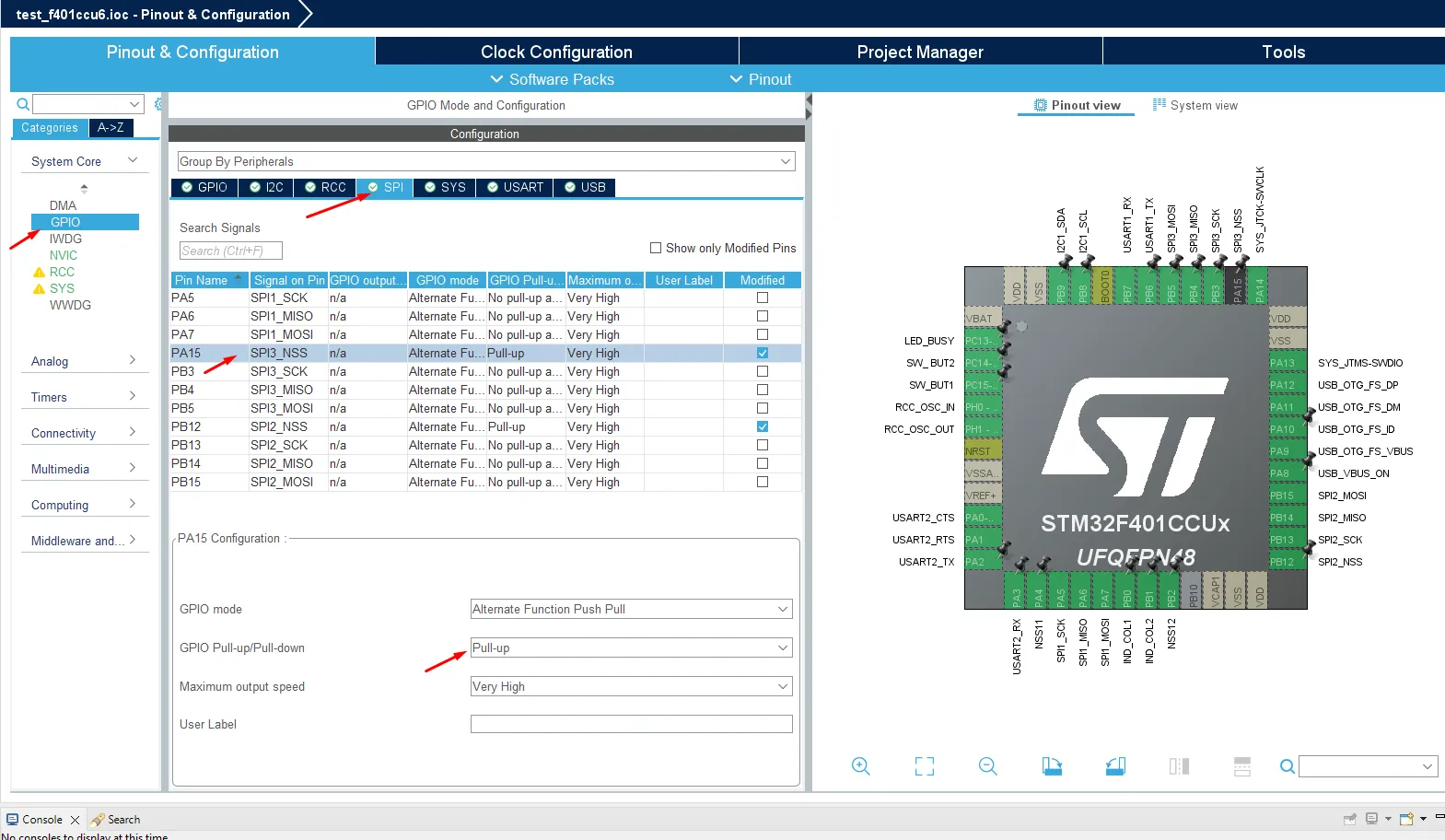Image resolution: width=1445 pixels, height=840 pixels.
Task: Zoom out of the chip pinout
Action: (x=988, y=766)
